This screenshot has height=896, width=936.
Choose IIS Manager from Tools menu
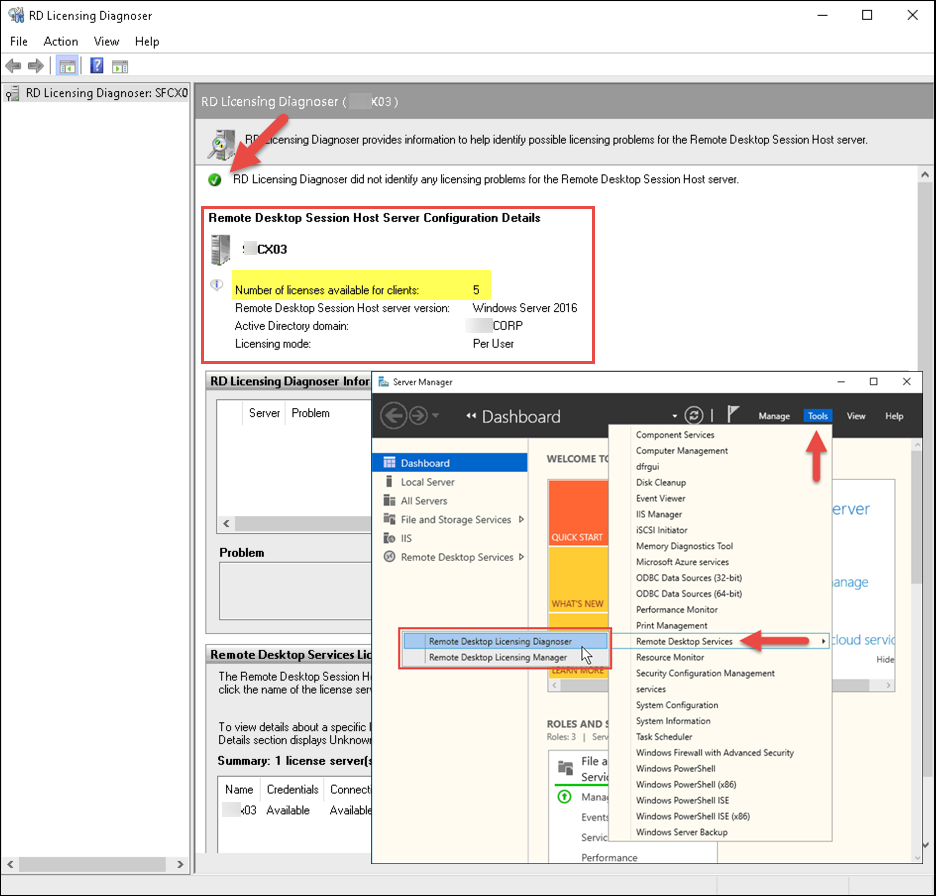coord(658,514)
